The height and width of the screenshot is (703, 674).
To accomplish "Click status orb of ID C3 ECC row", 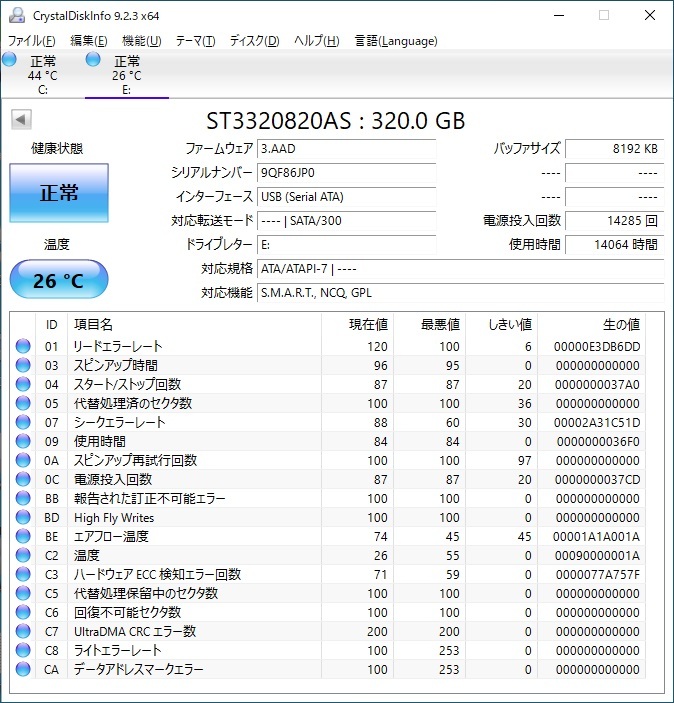I will pos(23,574).
